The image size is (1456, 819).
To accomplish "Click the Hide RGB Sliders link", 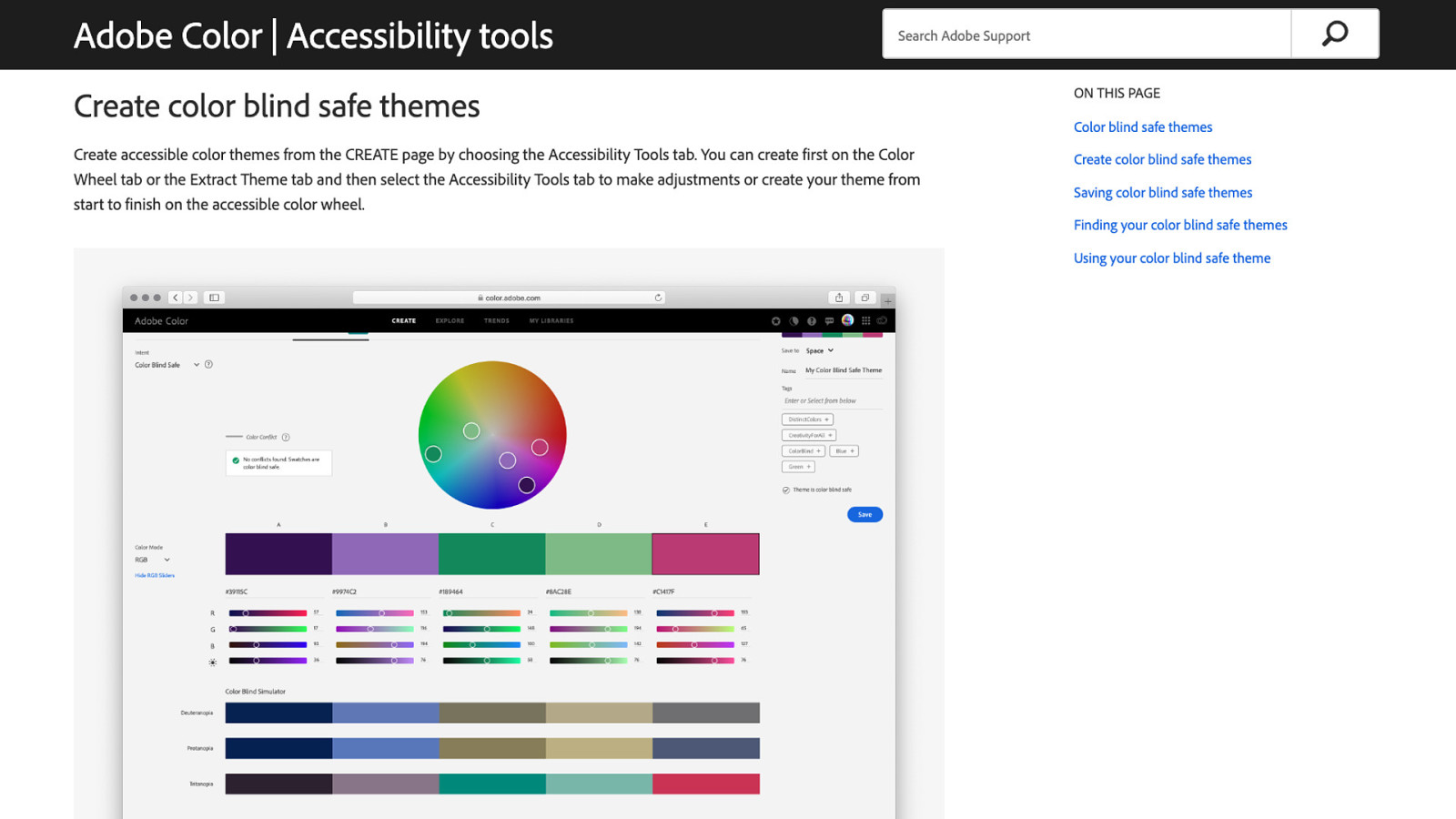I will (155, 575).
